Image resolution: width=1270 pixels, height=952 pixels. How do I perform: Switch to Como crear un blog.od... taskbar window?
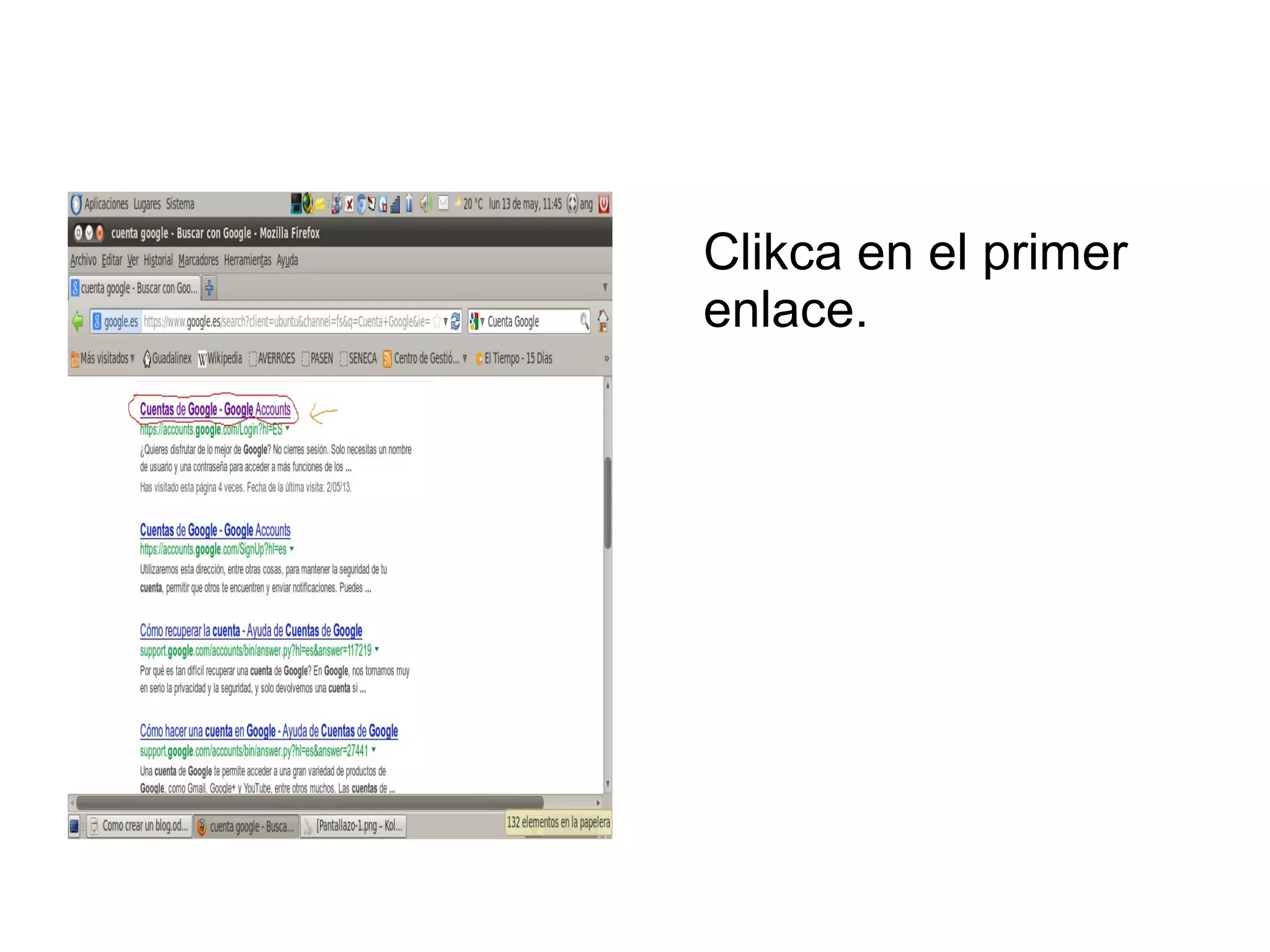(139, 826)
